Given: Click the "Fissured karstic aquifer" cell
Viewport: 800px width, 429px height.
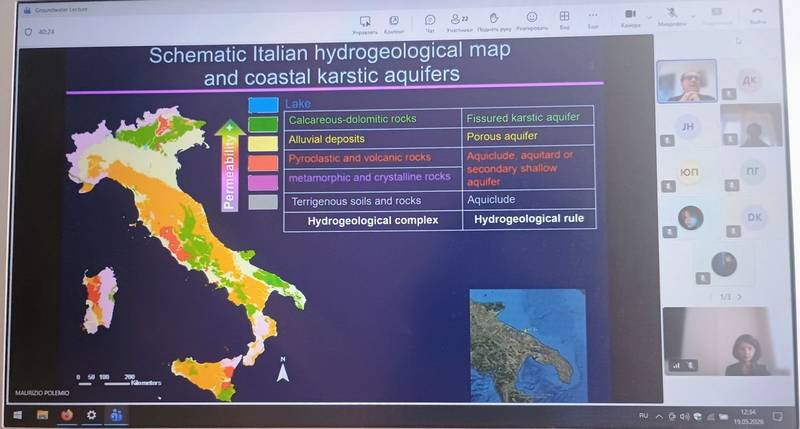Looking at the screenshot, I should coord(528,117).
